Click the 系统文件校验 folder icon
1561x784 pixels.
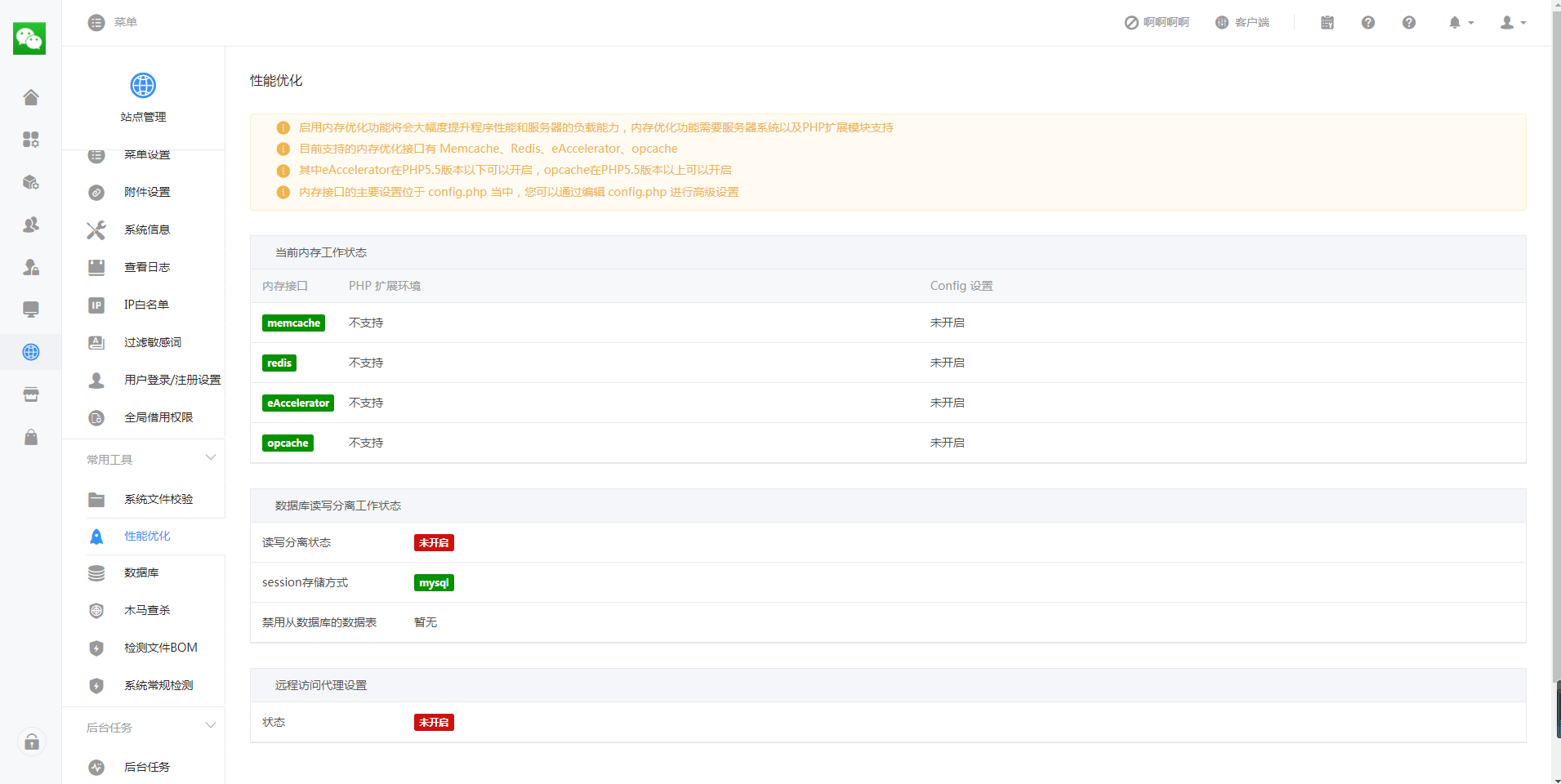[x=96, y=500]
